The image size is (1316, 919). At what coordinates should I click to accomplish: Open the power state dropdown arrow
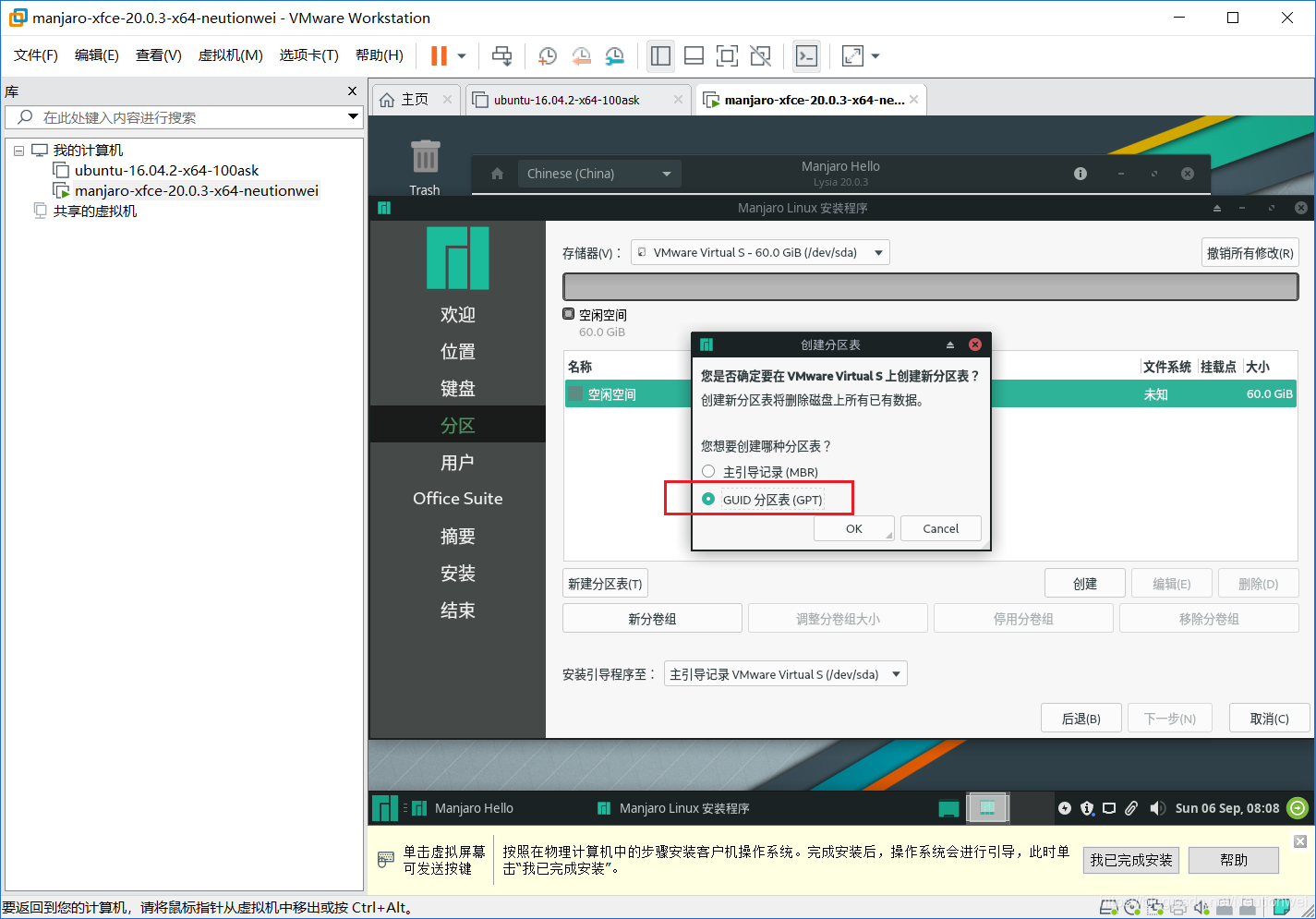[x=462, y=56]
